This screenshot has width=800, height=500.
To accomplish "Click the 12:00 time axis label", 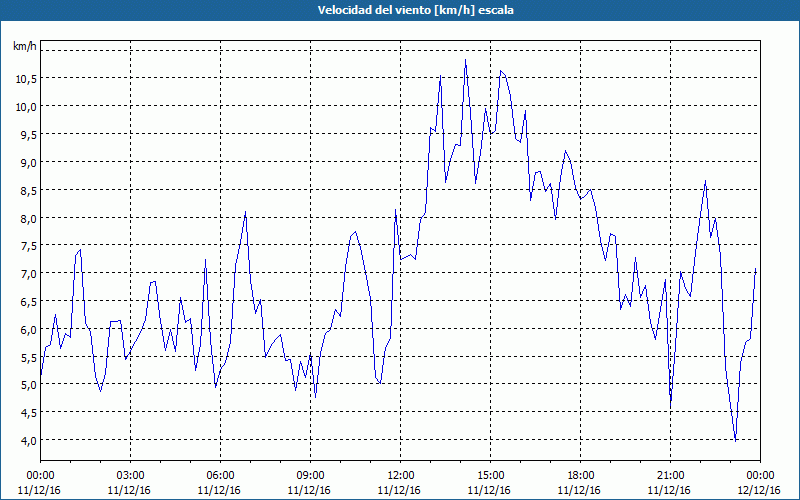I will 401,476.
